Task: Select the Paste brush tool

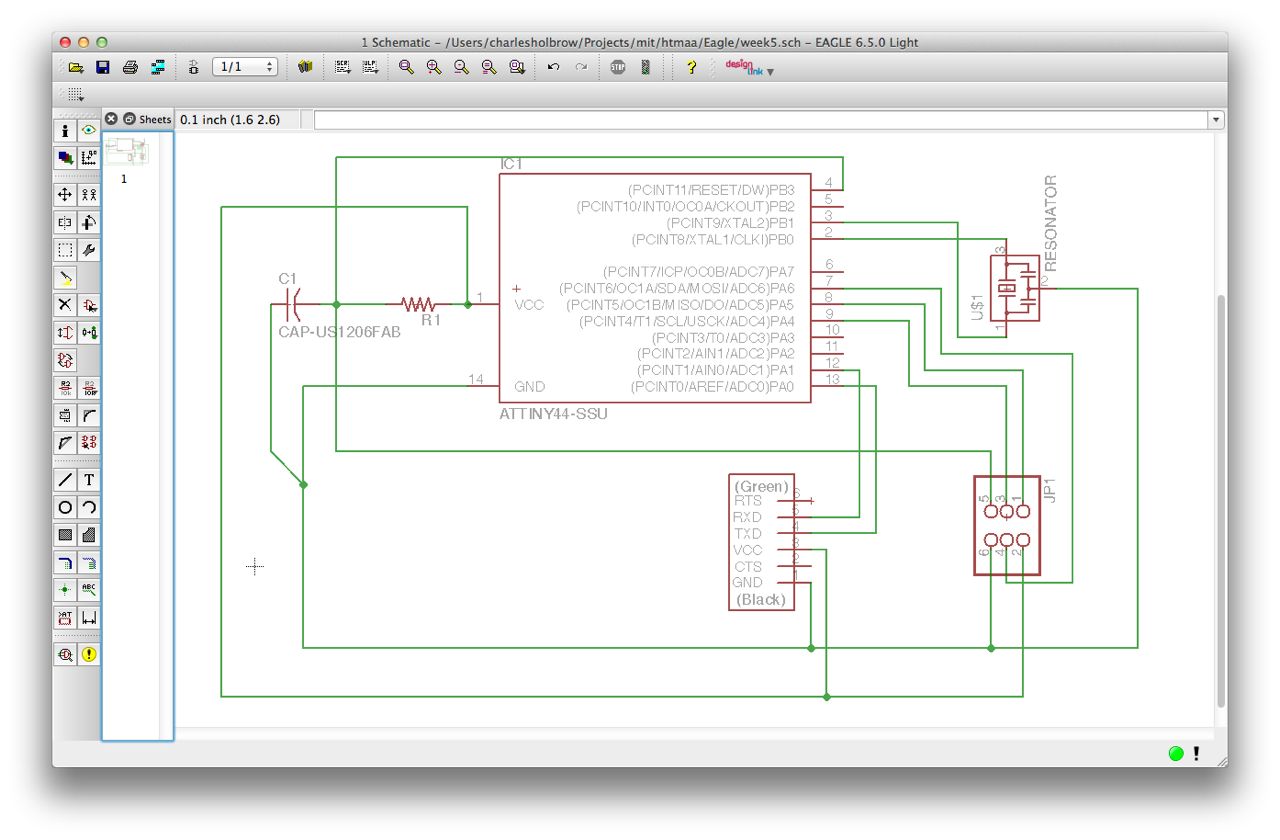Action: coord(65,278)
